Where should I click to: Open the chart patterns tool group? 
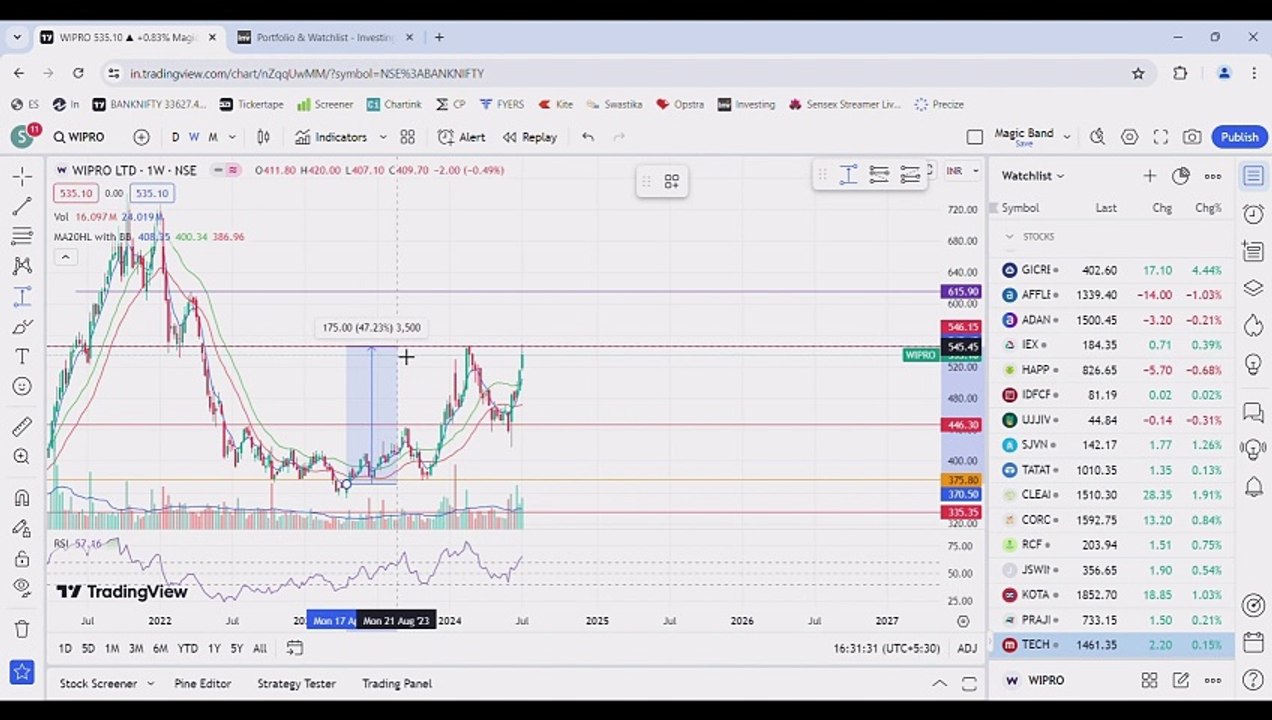21,266
